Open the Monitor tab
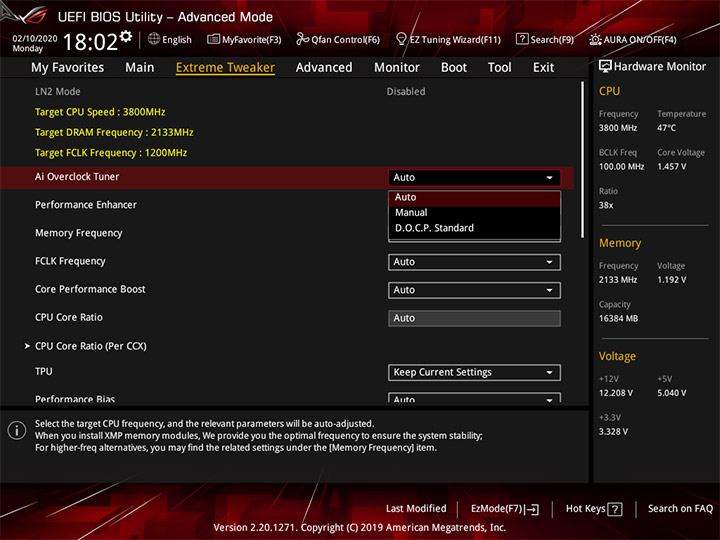Viewport: 720px width, 540px height. [397, 68]
